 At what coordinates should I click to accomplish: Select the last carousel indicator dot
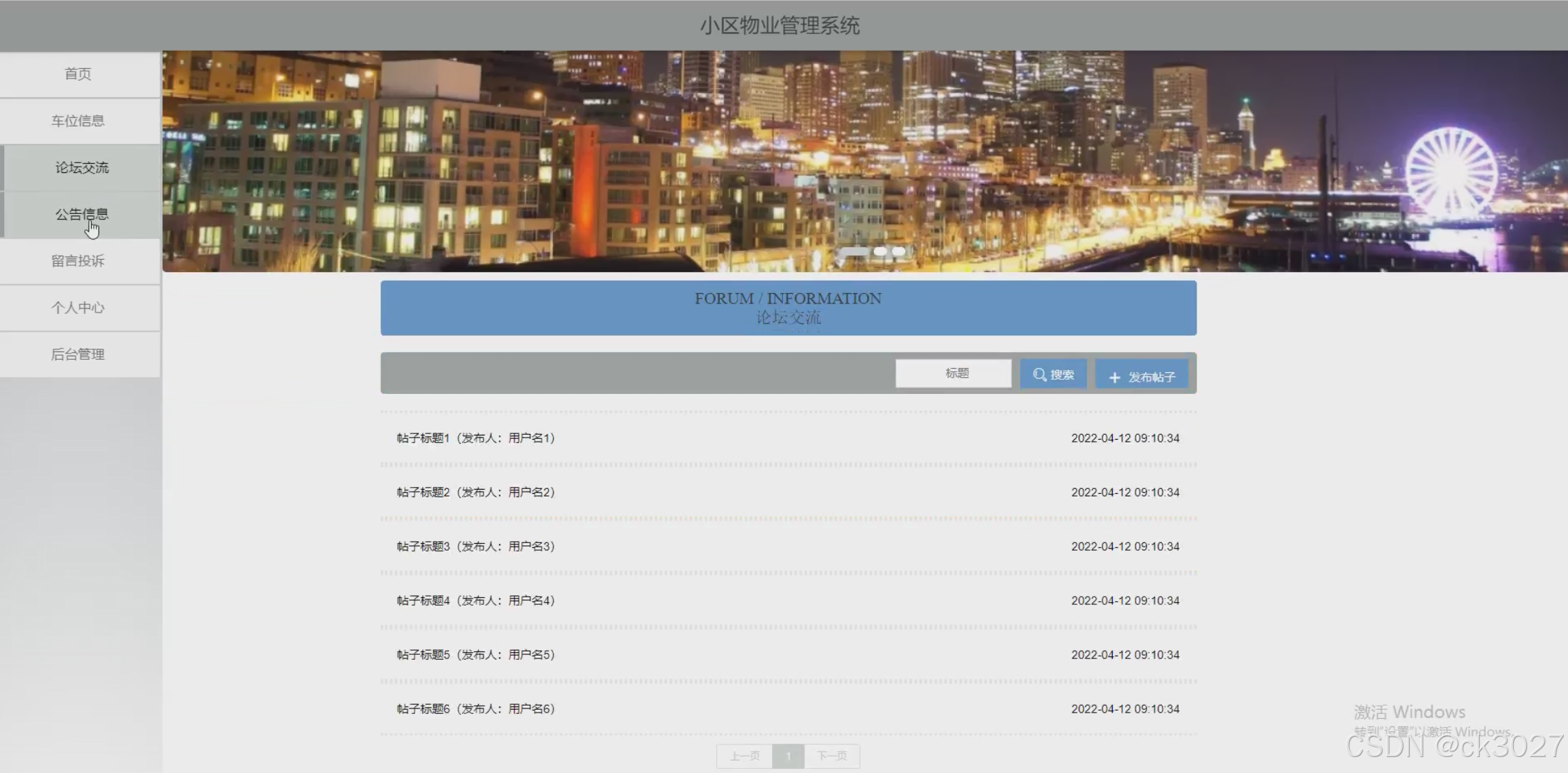[899, 251]
